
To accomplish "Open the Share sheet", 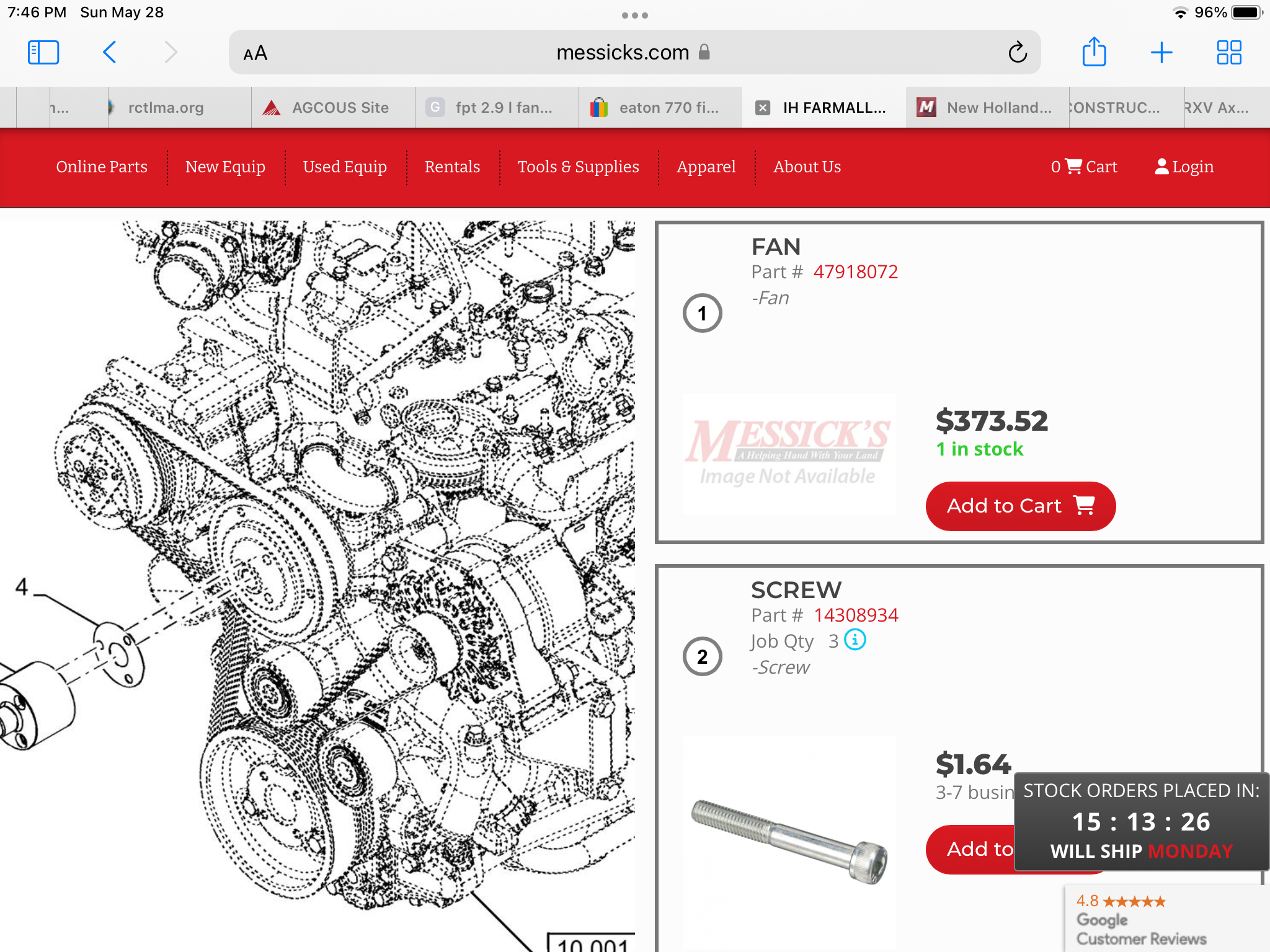I will pos(1094,52).
